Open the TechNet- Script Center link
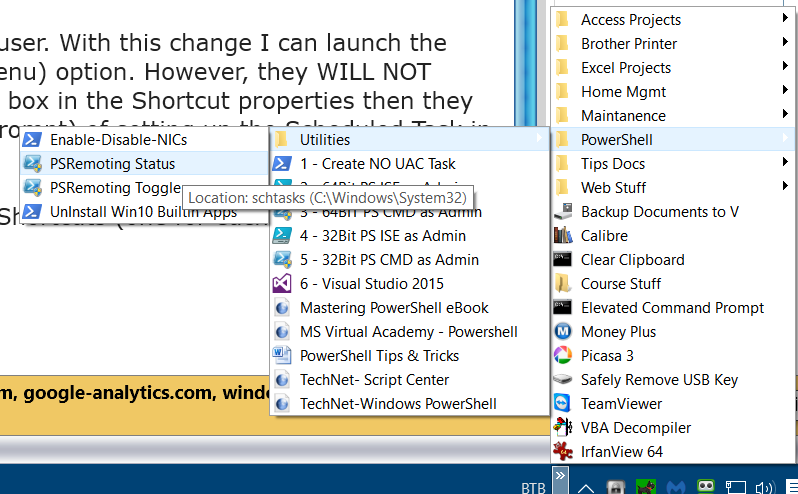This screenshot has height=494, width=798. pyautogui.click(x=374, y=380)
